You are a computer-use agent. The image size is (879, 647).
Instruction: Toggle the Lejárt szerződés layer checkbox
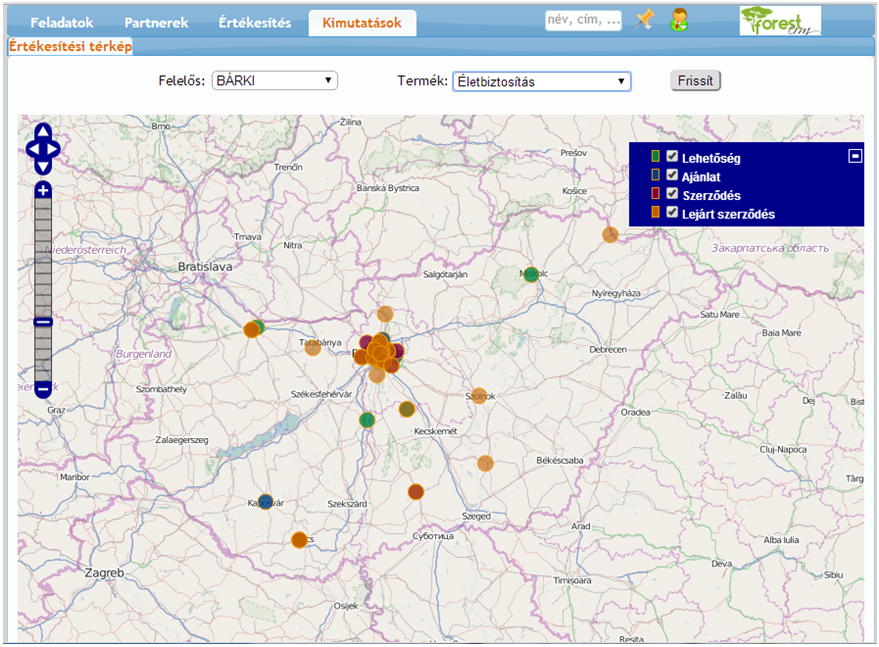pos(672,212)
